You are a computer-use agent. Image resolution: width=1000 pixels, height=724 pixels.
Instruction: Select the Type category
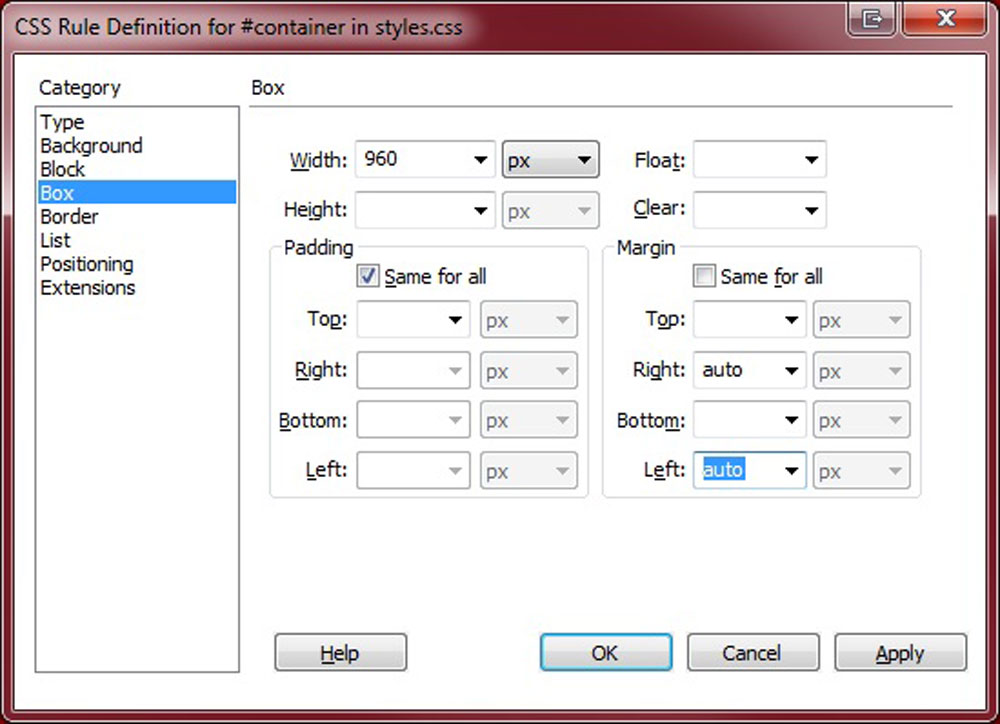62,122
